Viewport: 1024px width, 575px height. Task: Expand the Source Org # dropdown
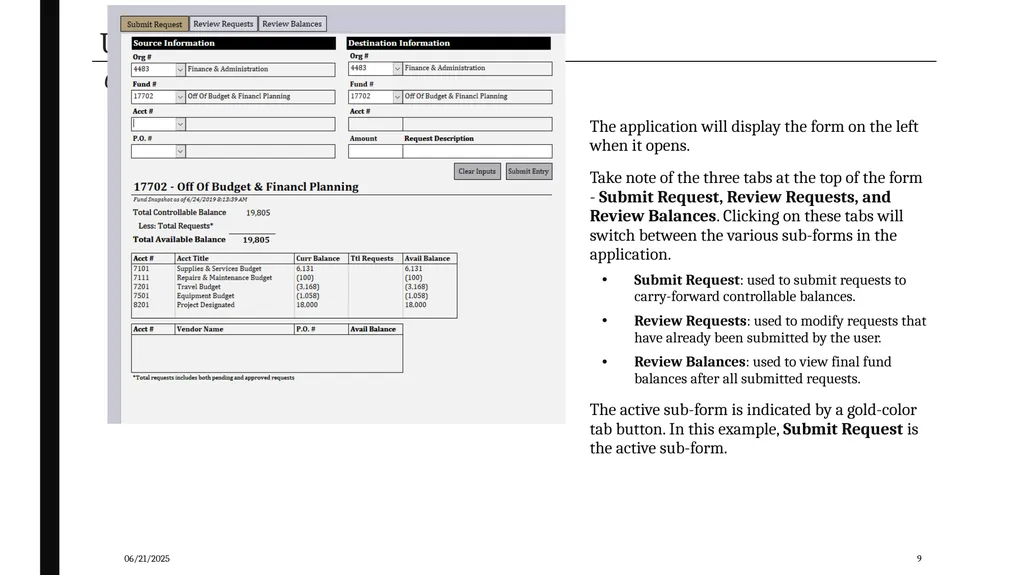(180, 69)
